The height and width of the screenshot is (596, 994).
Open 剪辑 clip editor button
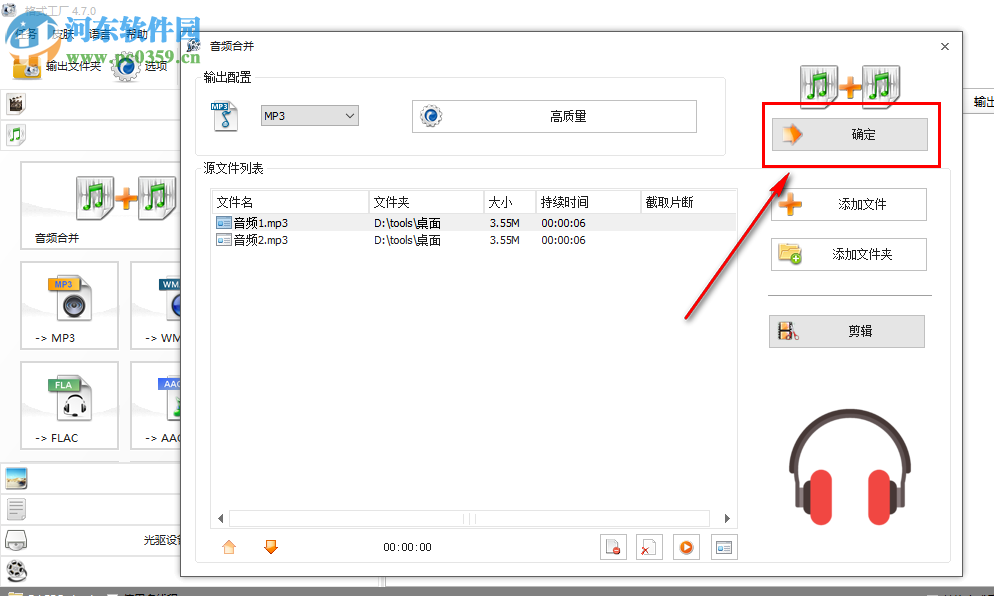coord(846,331)
